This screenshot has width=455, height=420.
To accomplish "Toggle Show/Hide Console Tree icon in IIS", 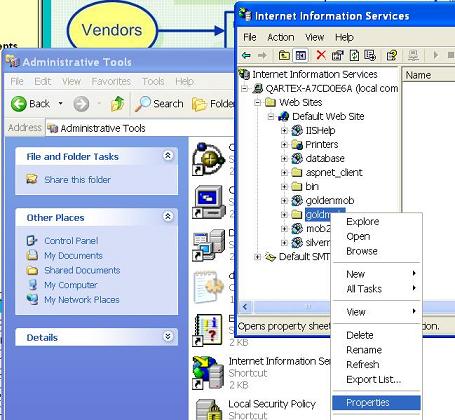I will [301, 55].
